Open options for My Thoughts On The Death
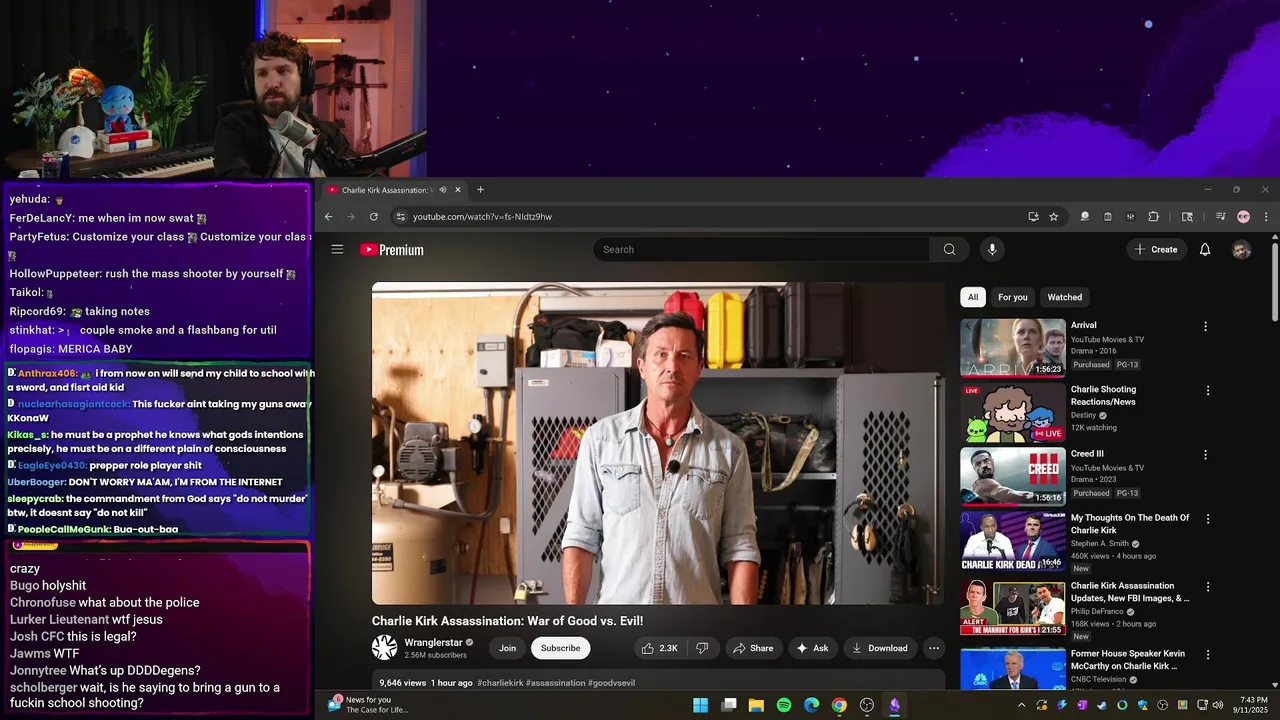Image resolution: width=1280 pixels, height=720 pixels. pyautogui.click(x=1207, y=519)
